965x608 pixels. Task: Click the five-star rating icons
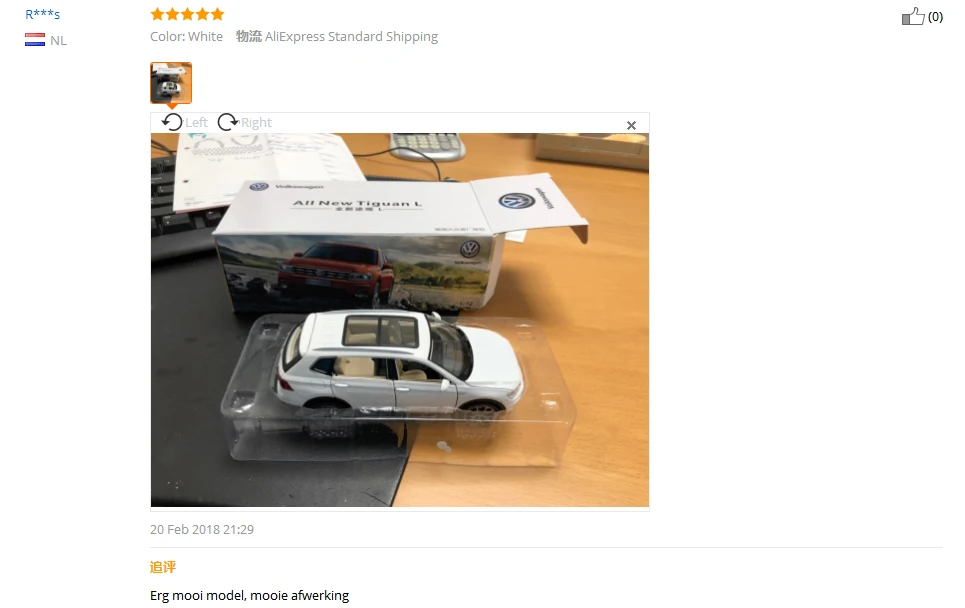(187, 14)
